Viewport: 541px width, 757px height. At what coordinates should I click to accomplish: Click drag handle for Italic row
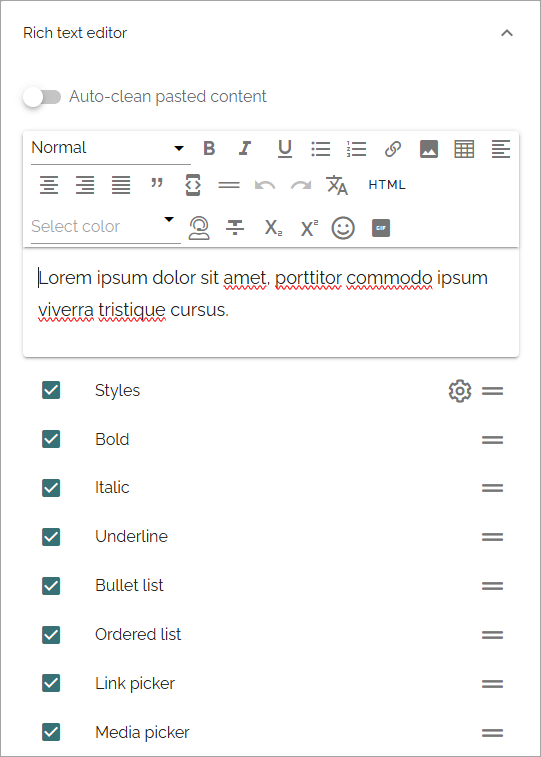point(492,488)
